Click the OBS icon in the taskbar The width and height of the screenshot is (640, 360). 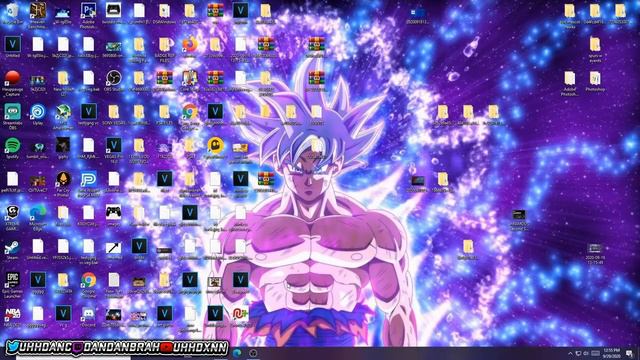coord(253,353)
